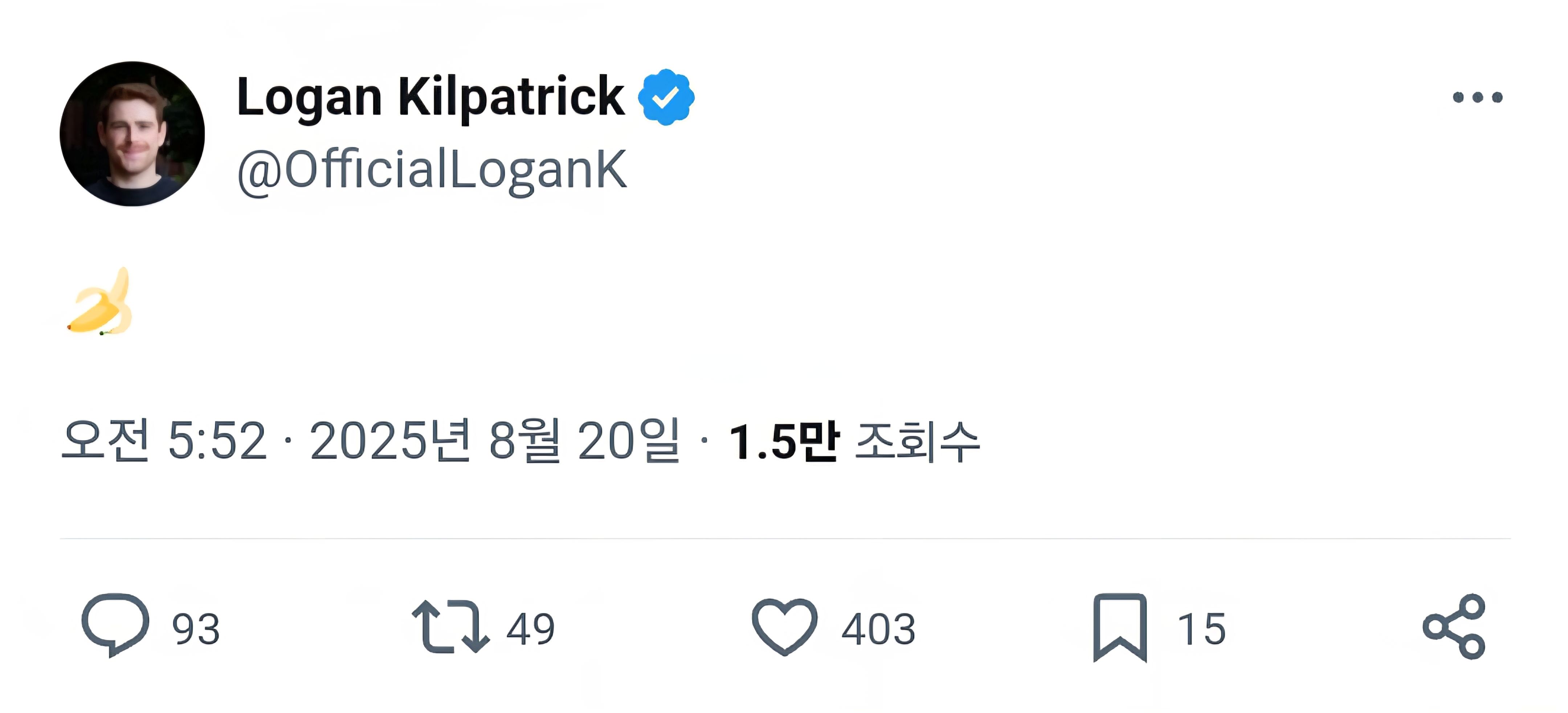This screenshot has width=1568, height=713.
Task: Click the 49 reposts count
Action: [x=530, y=629]
